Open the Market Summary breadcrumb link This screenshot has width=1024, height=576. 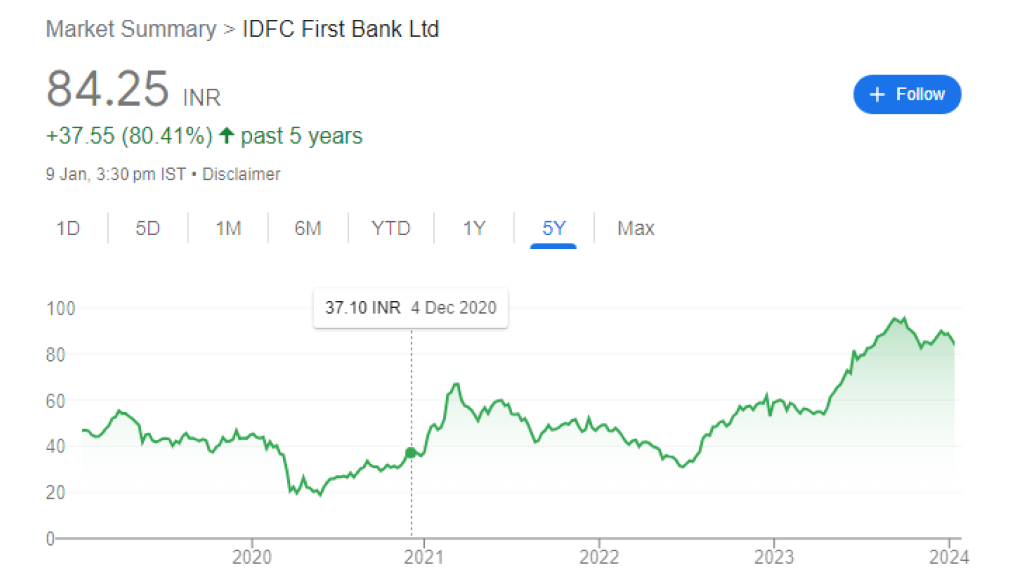point(131,29)
